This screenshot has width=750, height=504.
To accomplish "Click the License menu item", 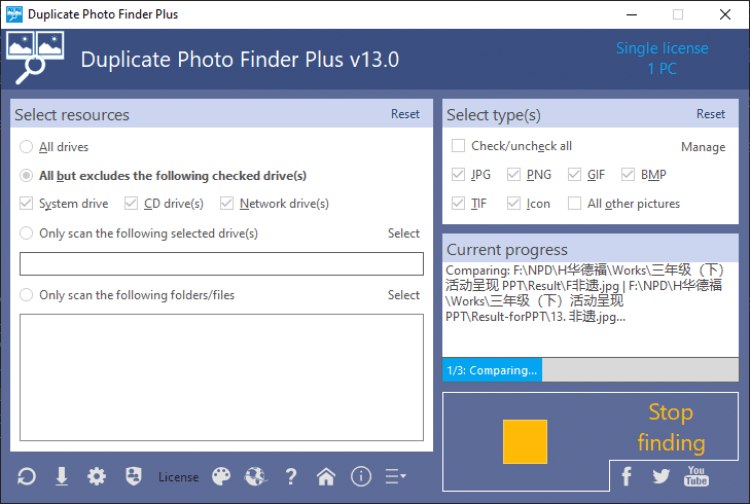I will 178,477.
